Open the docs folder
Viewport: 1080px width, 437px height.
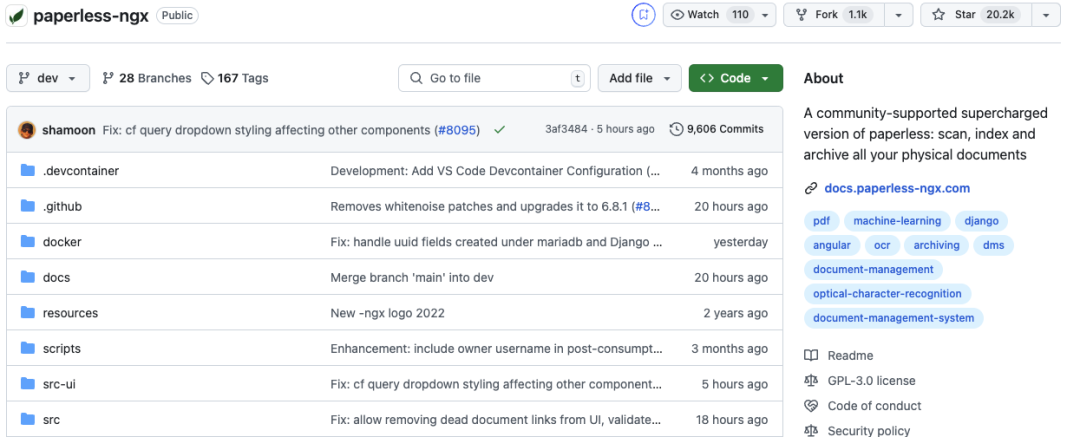56,278
